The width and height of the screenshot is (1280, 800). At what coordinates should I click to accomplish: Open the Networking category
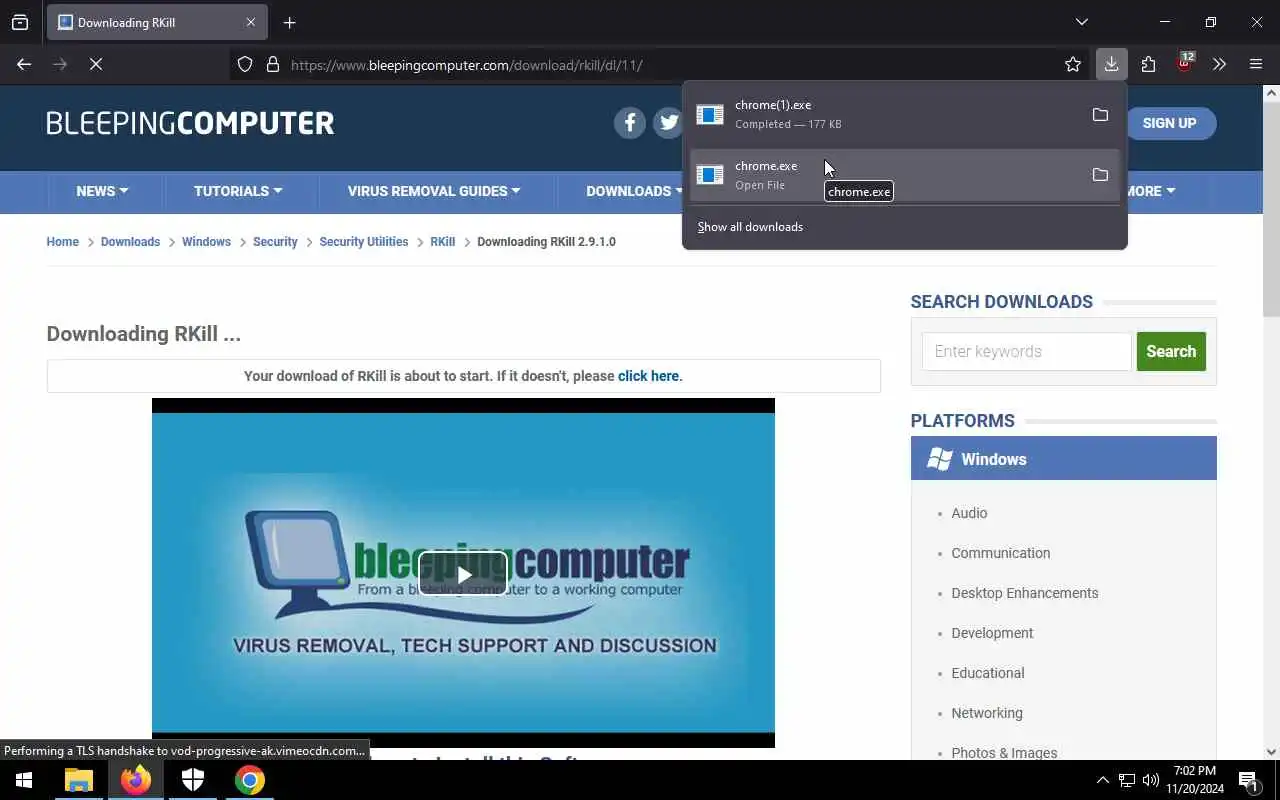986,713
